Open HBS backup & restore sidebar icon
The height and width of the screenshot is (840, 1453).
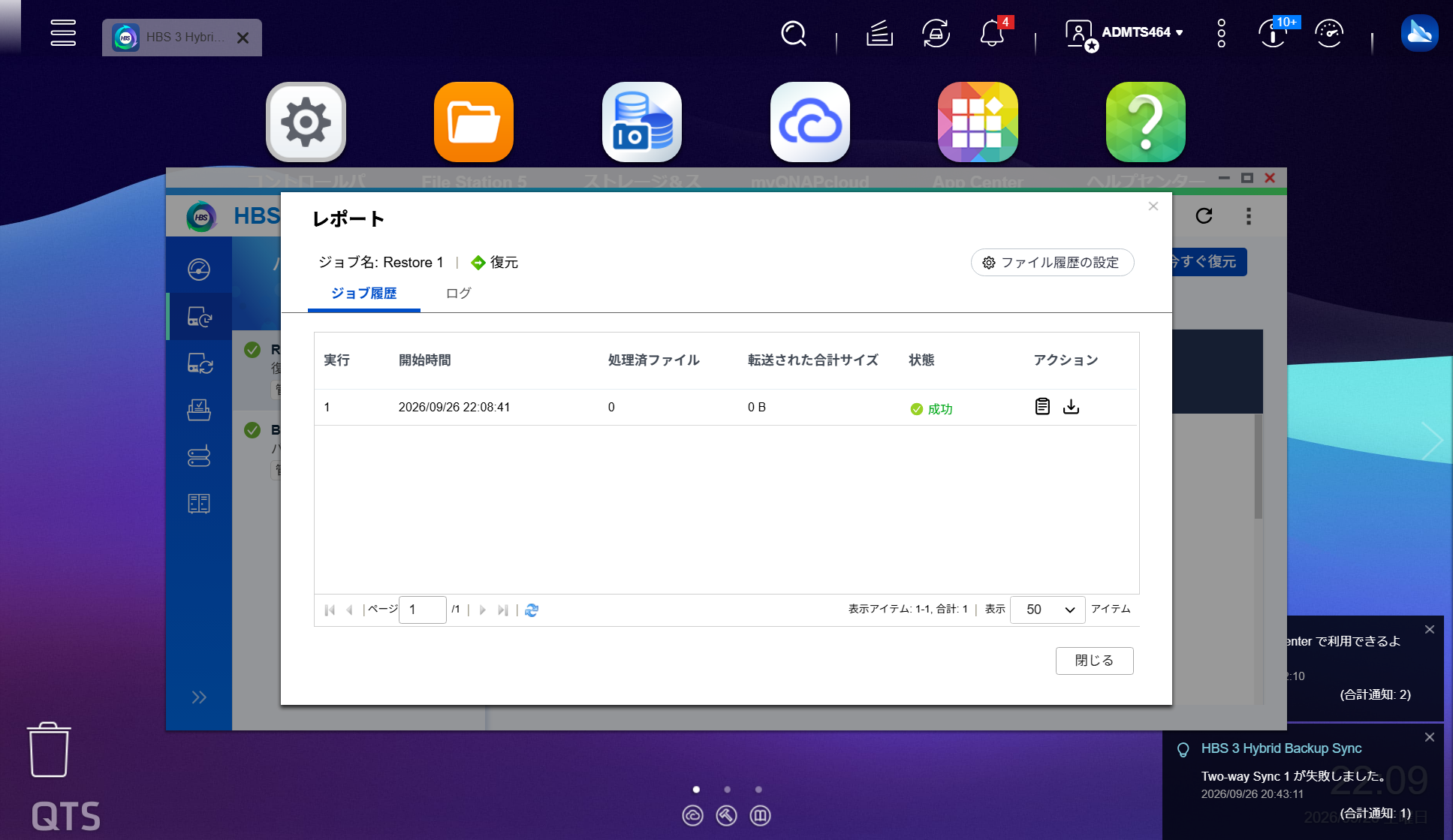[199, 317]
